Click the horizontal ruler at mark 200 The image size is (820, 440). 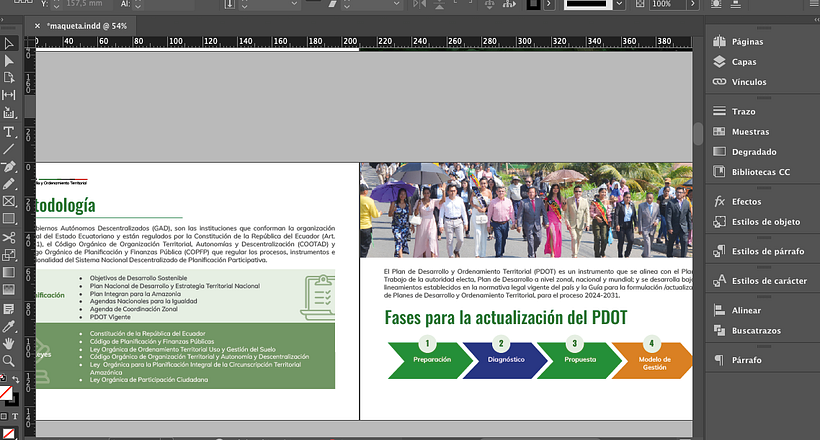point(350,41)
